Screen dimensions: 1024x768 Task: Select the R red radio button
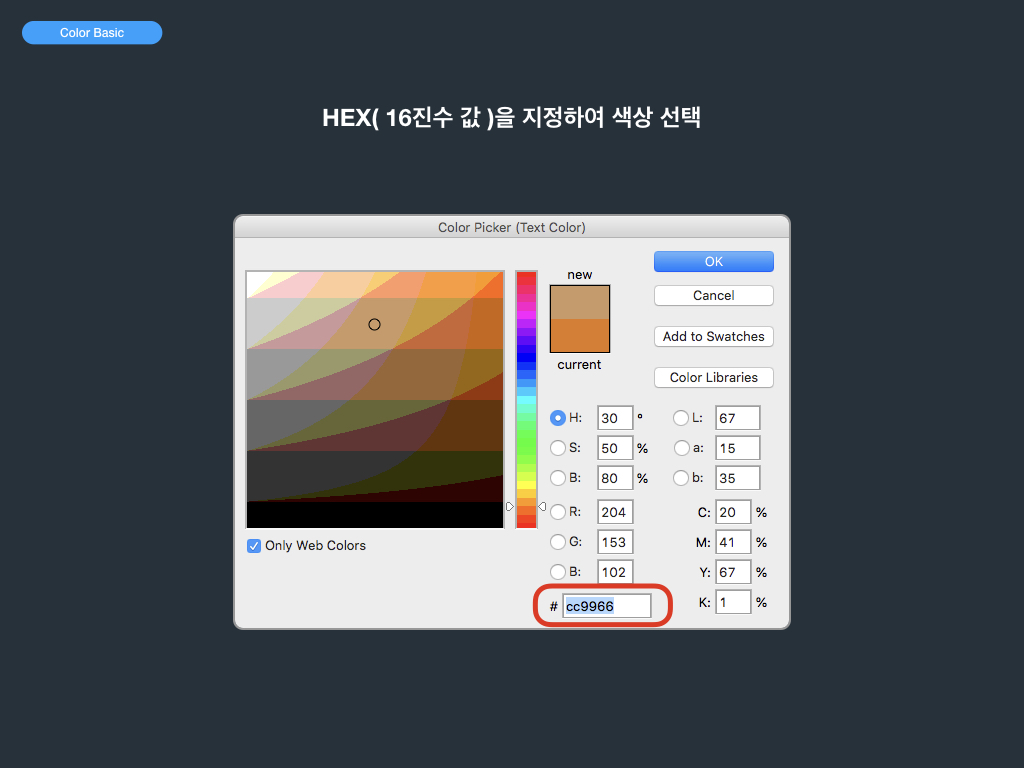[x=558, y=512]
